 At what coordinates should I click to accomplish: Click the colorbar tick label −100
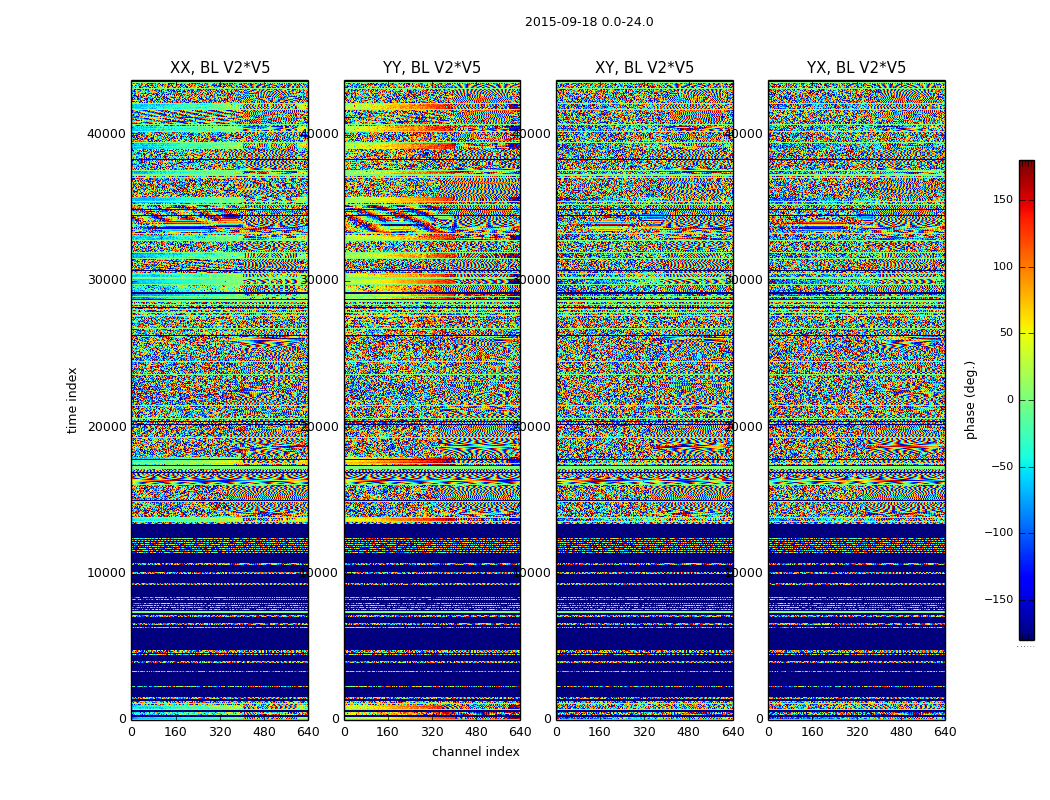point(996,533)
